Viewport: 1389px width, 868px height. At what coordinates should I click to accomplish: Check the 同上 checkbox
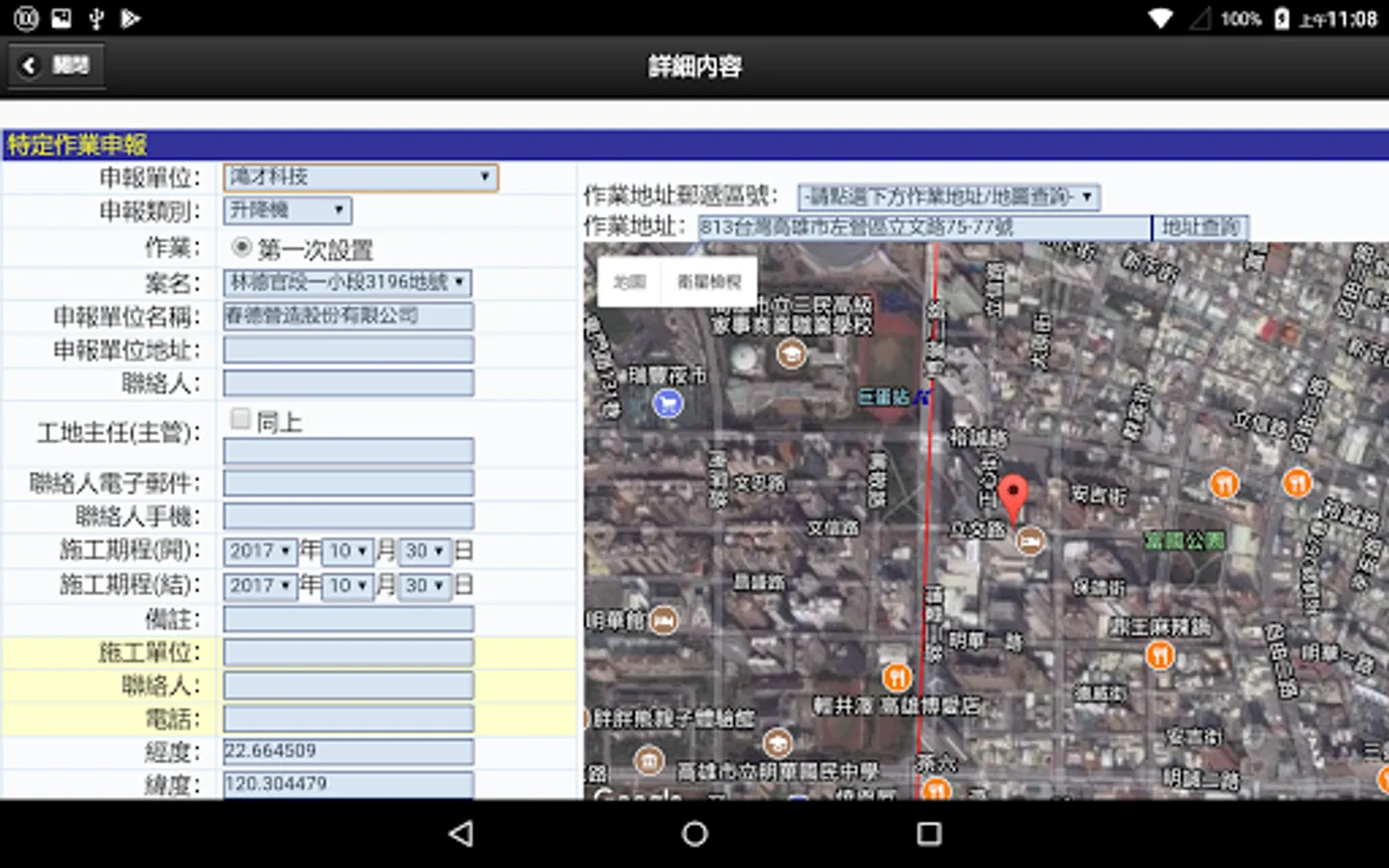coord(240,419)
